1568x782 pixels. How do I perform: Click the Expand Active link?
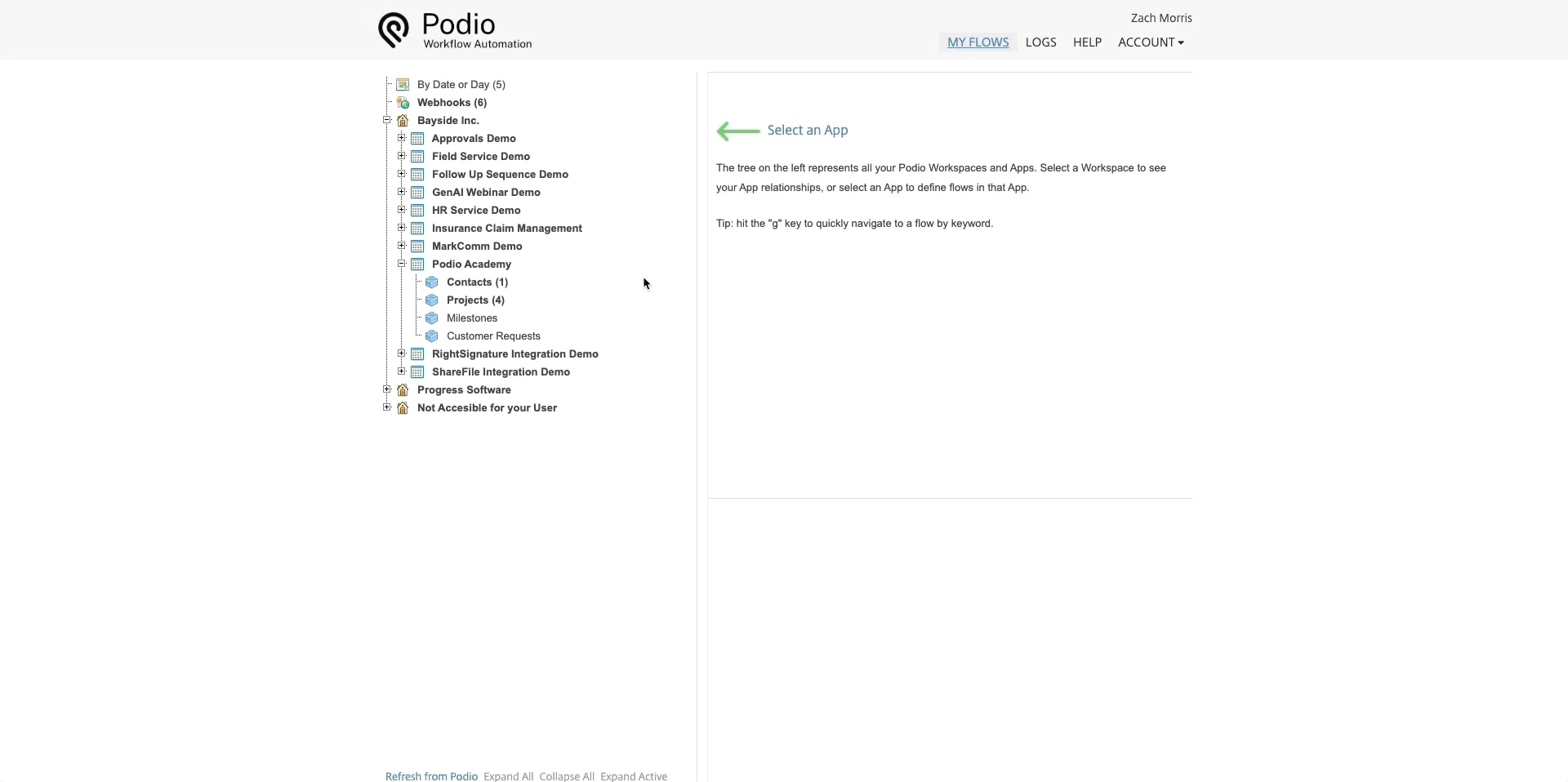coord(634,776)
